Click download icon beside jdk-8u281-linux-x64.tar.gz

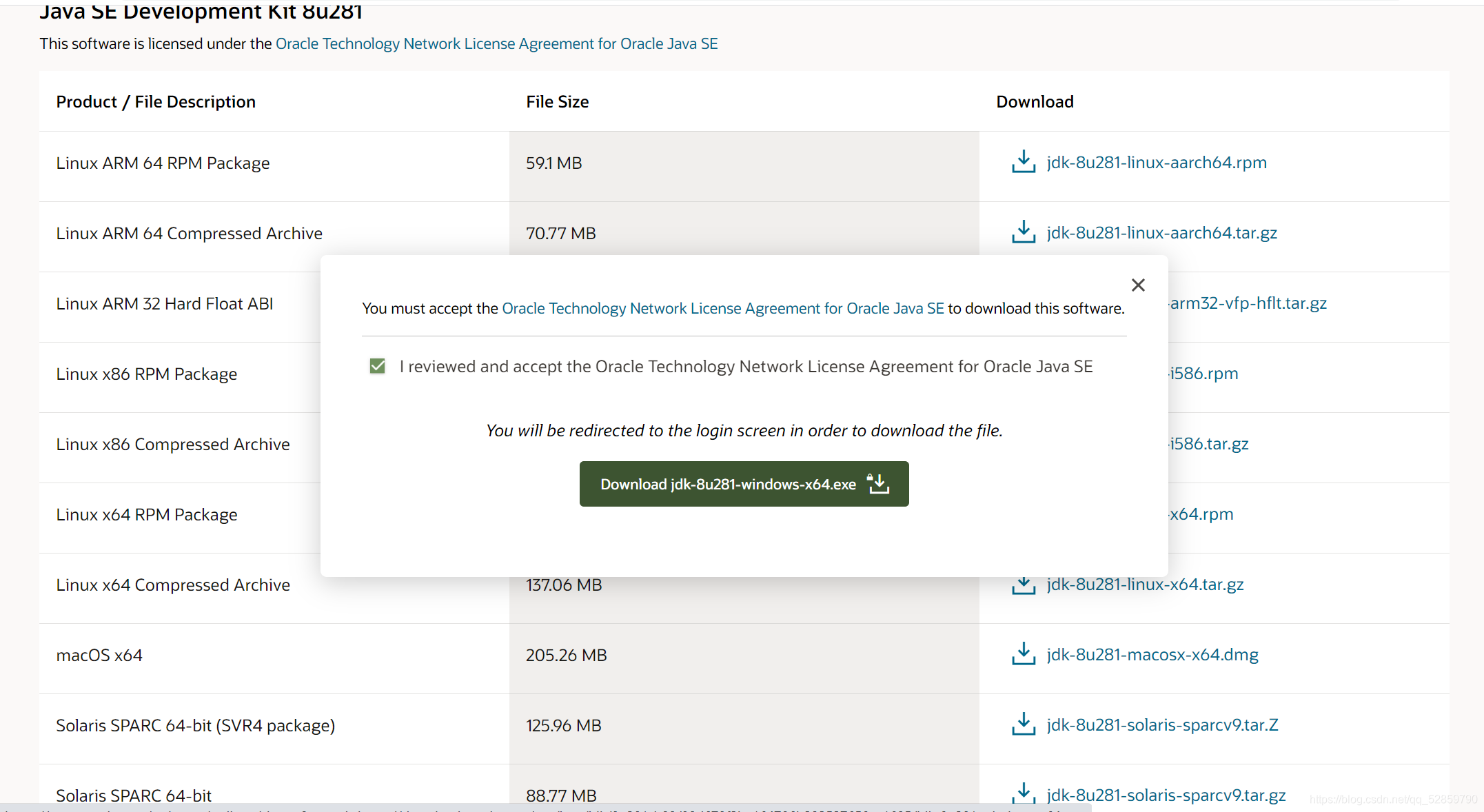tap(1024, 585)
